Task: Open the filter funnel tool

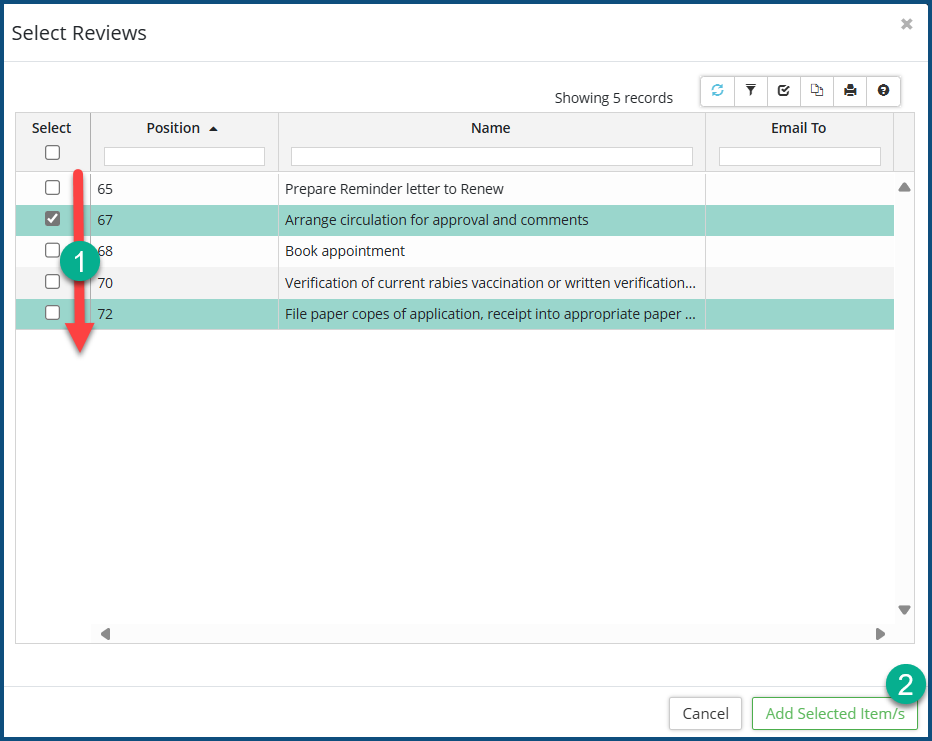Action: coord(750,91)
